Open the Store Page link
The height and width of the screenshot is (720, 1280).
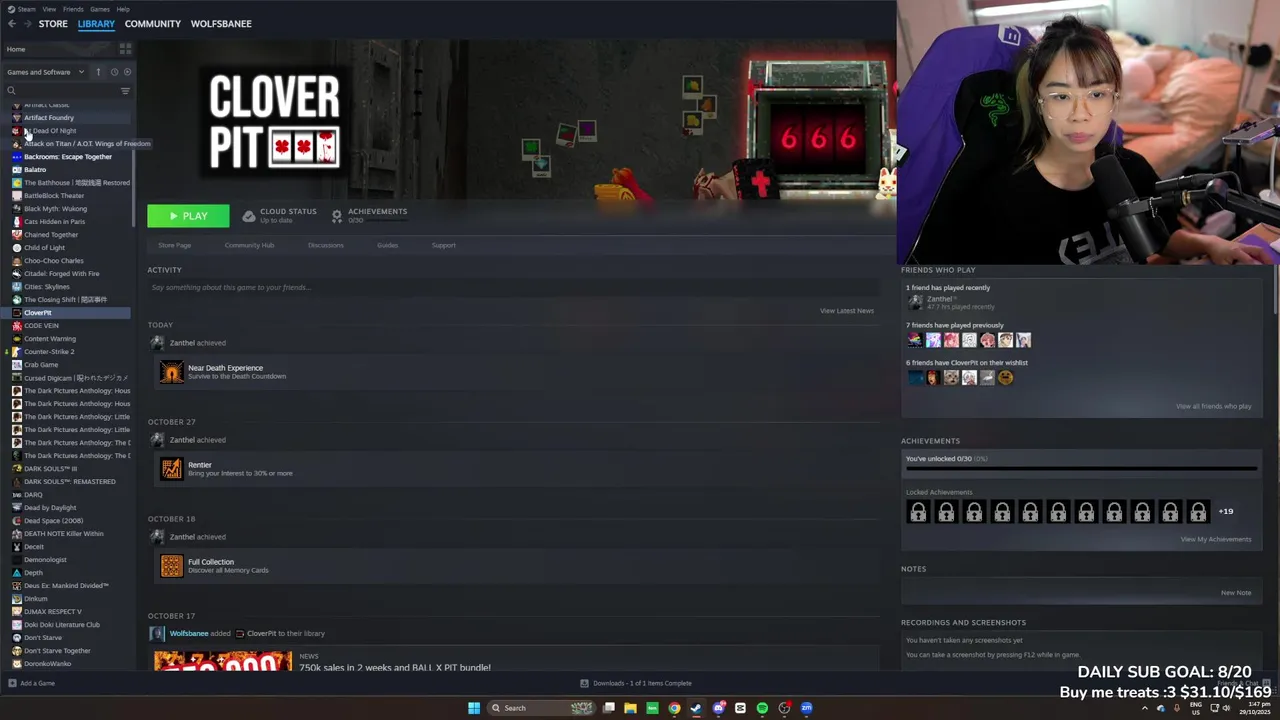click(x=174, y=245)
